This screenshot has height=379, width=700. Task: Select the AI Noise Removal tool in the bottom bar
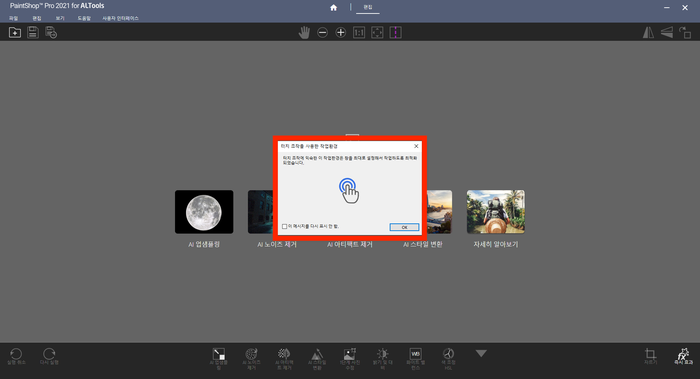click(251, 359)
